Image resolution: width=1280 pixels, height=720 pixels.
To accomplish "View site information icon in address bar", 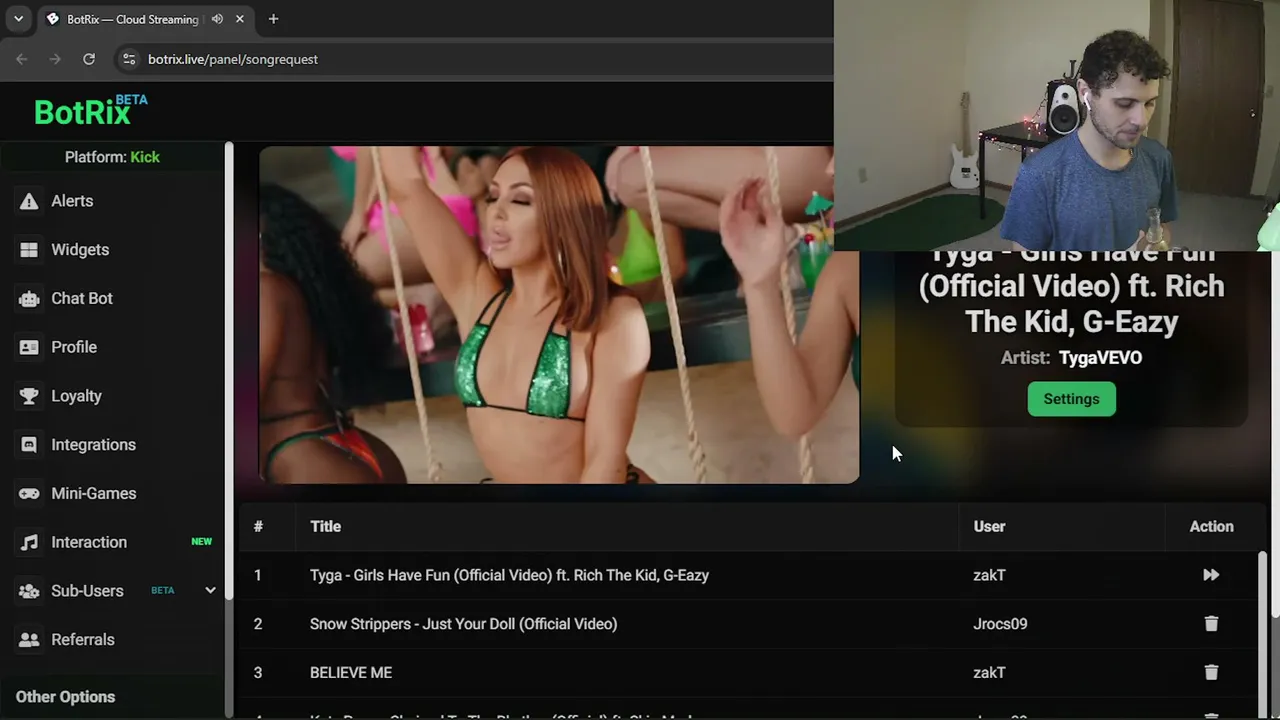I will pyautogui.click(x=129, y=59).
